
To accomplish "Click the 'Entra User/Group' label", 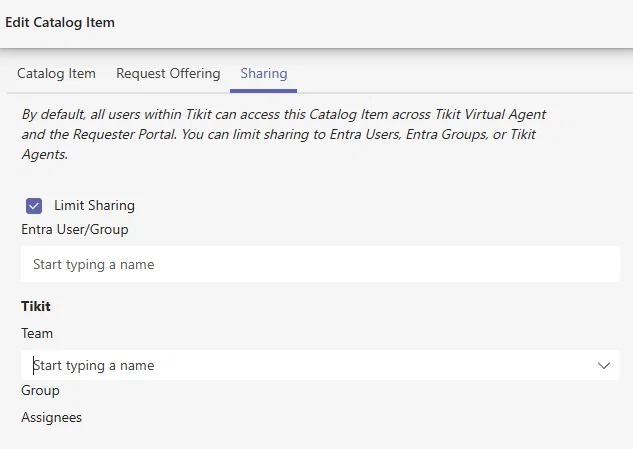I will click(75, 229).
